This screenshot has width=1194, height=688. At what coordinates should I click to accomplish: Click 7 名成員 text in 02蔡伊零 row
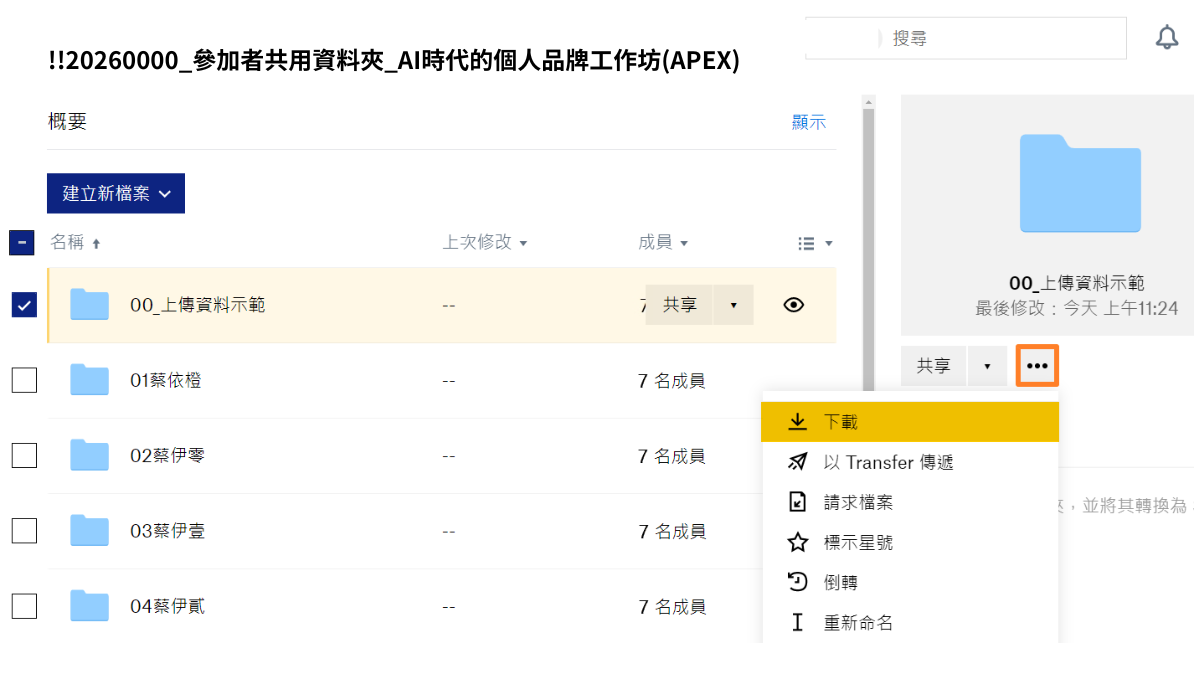[672, 456]
